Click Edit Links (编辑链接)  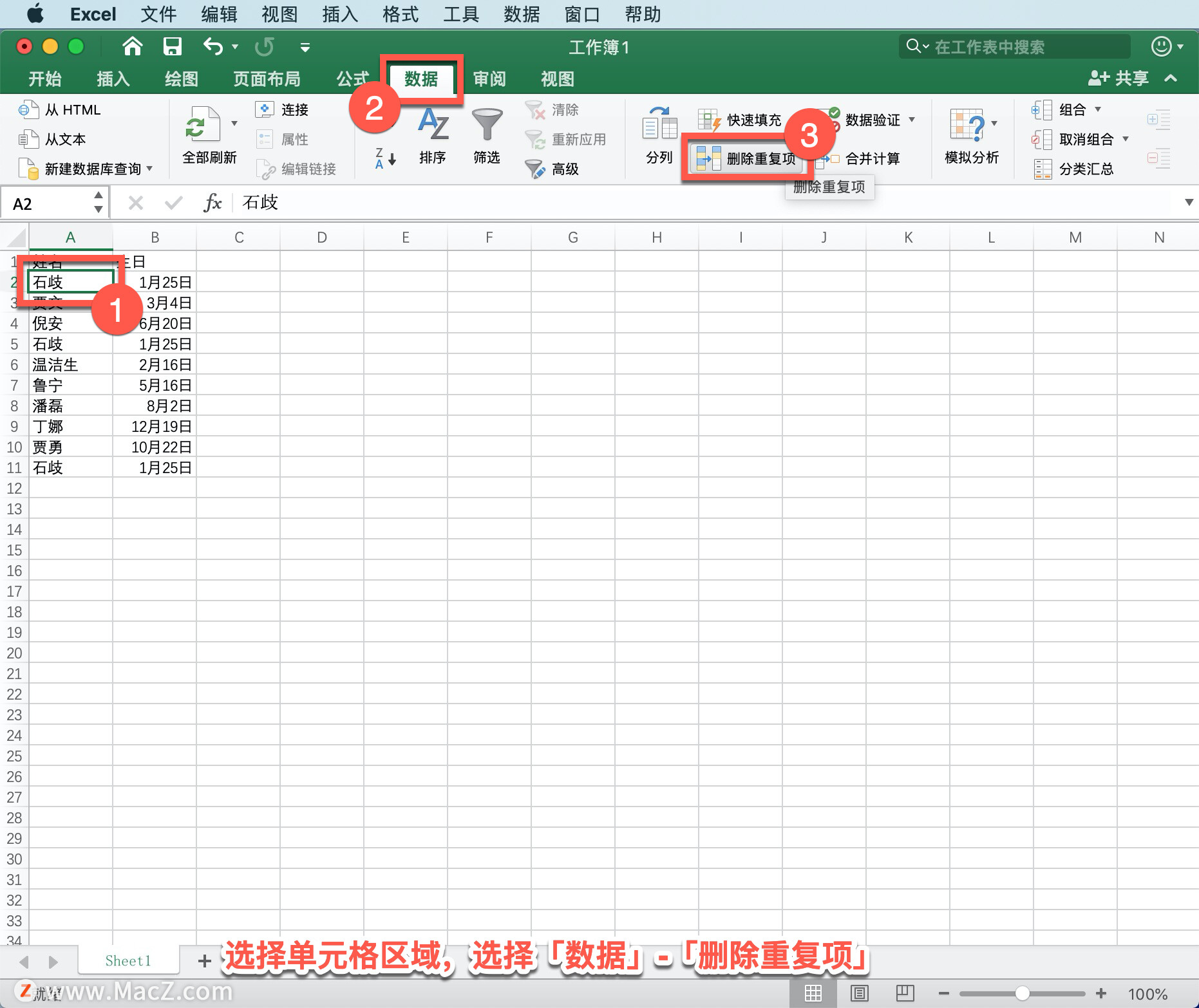[296, 169]
